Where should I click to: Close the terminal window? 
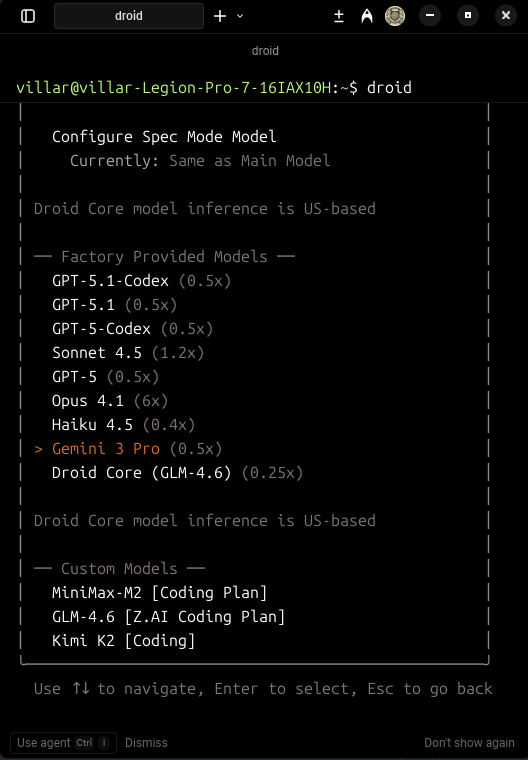(x=506, y=16)
